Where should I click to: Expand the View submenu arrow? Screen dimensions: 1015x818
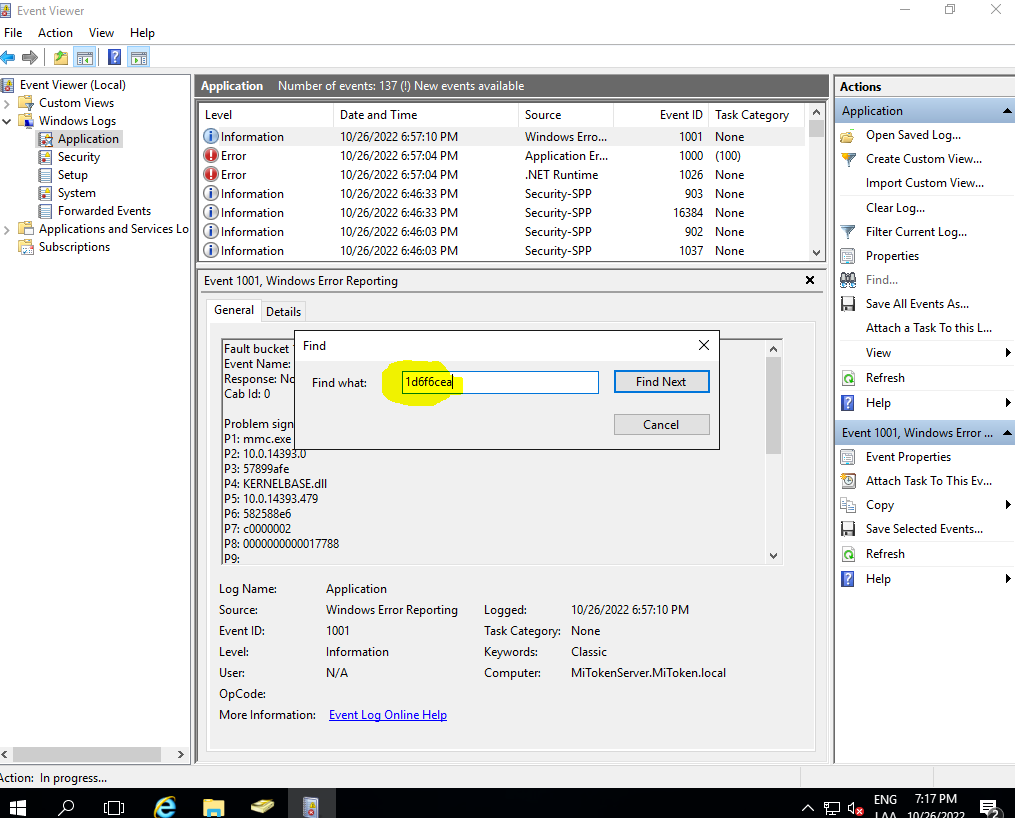coord(1007,353)
